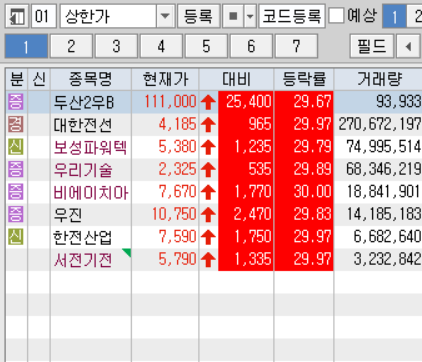Select stock 보성파워텍
This screenshot has width=422, height=362.
click(x=90, y=147)
